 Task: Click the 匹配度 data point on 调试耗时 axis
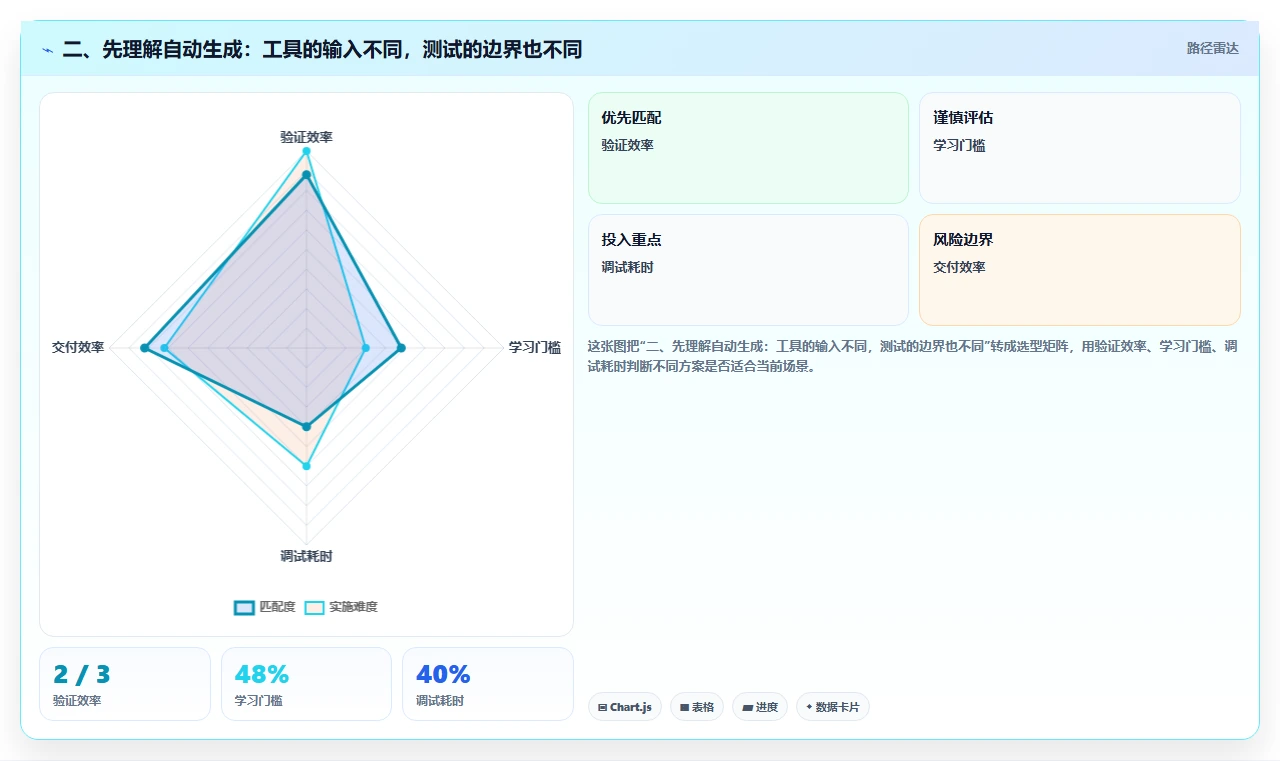point(306,427)
